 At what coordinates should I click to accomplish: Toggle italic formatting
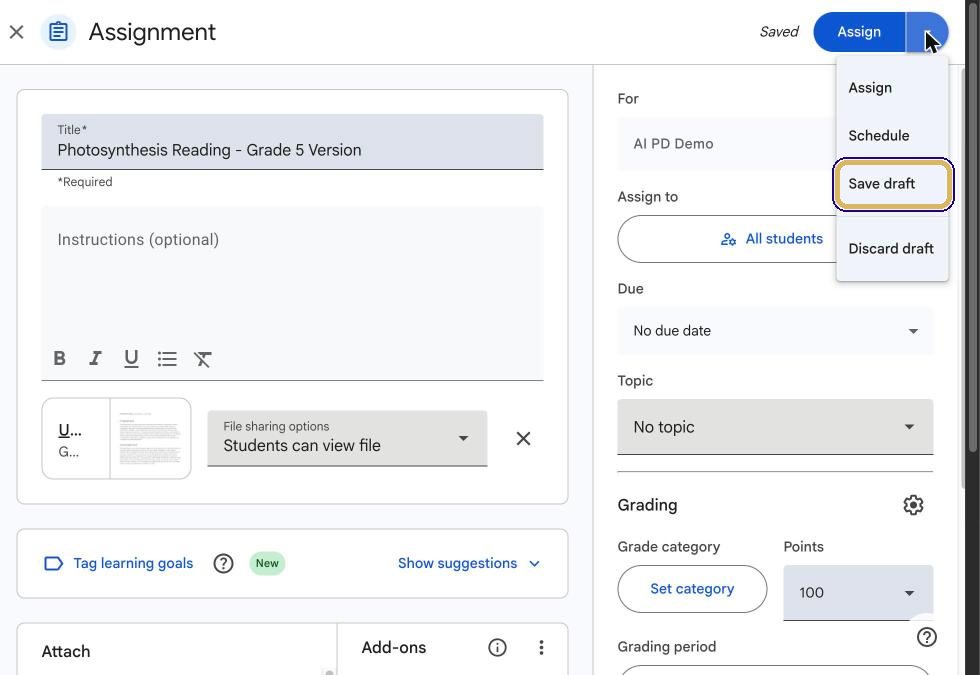tap(95, 359)
